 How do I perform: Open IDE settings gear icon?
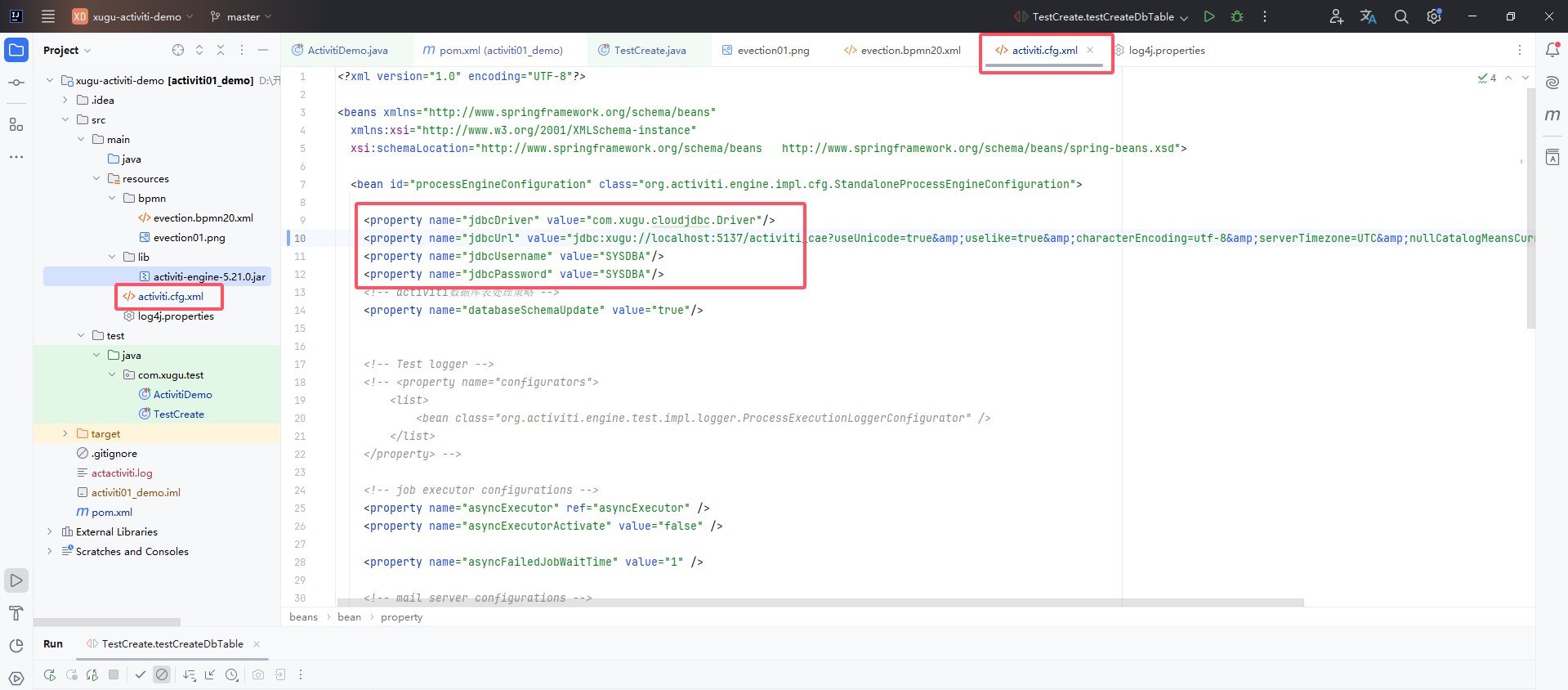[1434, 16]
